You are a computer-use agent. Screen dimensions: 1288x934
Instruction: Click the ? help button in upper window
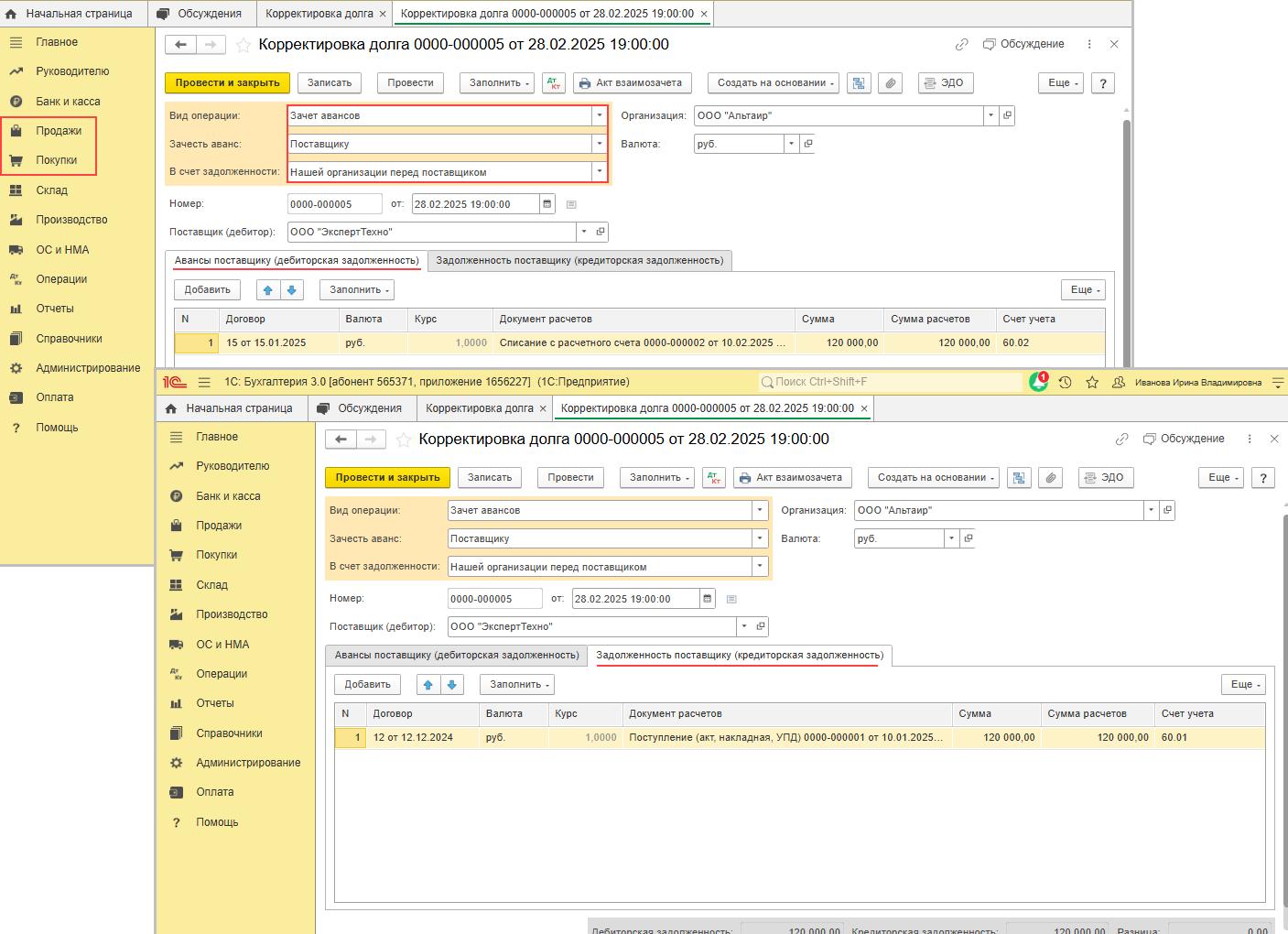[x=1103, y=83]
